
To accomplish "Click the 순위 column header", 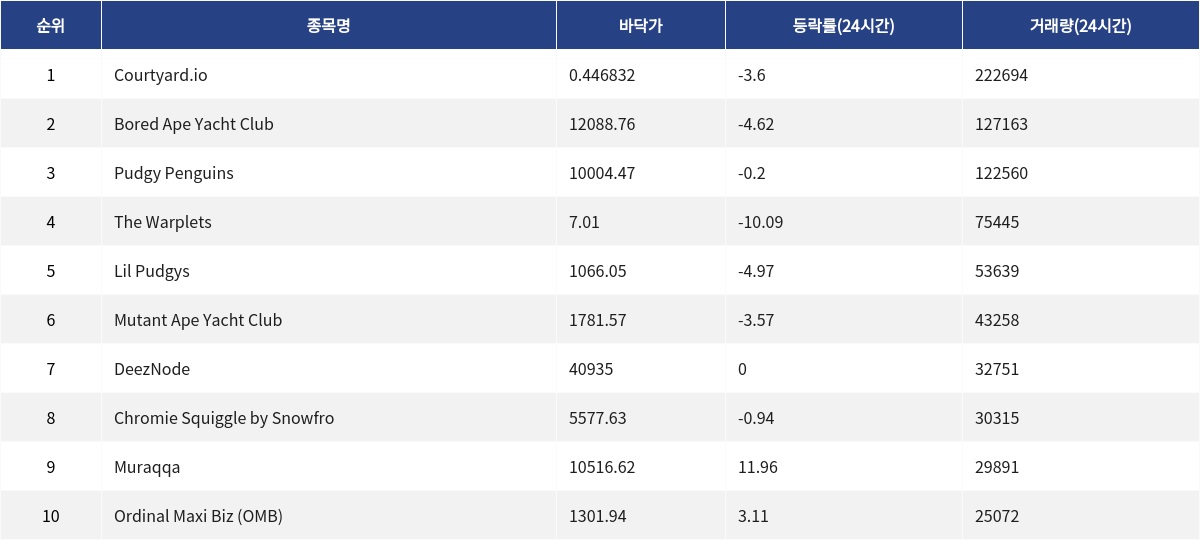I will pos(50,26).
